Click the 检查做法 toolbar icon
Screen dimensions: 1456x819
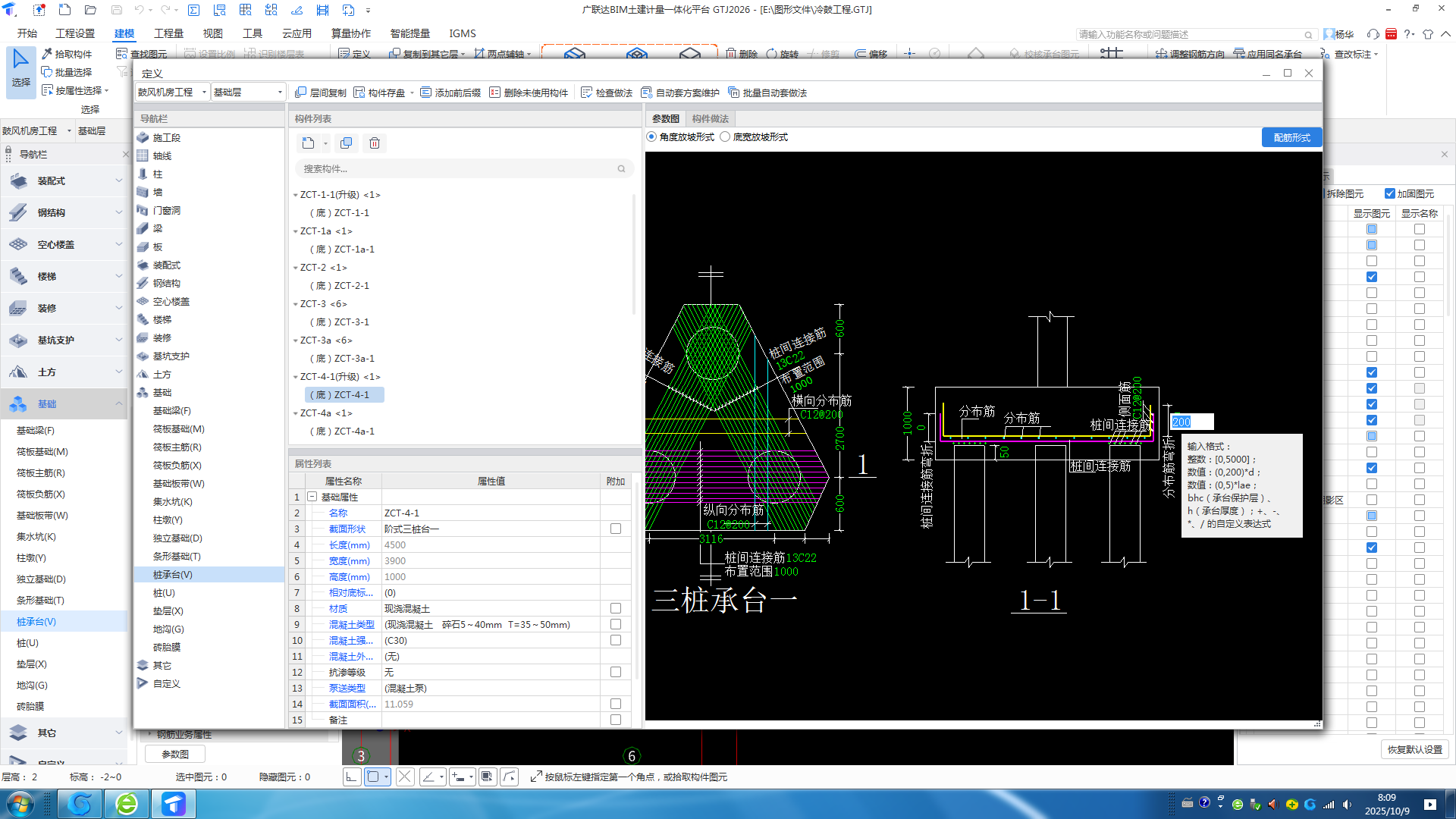[587, 93]
